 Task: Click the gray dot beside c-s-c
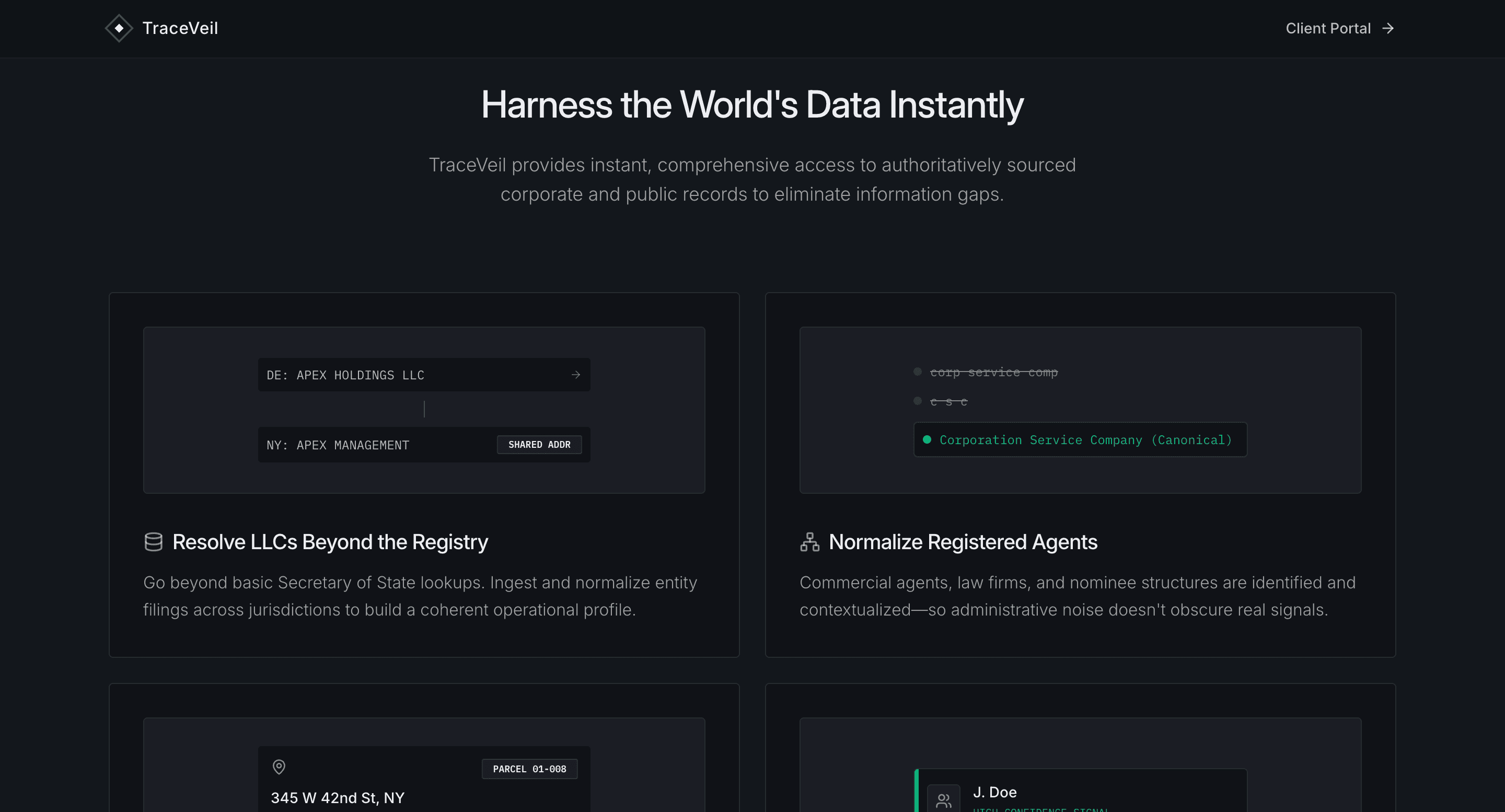point(917,401)
